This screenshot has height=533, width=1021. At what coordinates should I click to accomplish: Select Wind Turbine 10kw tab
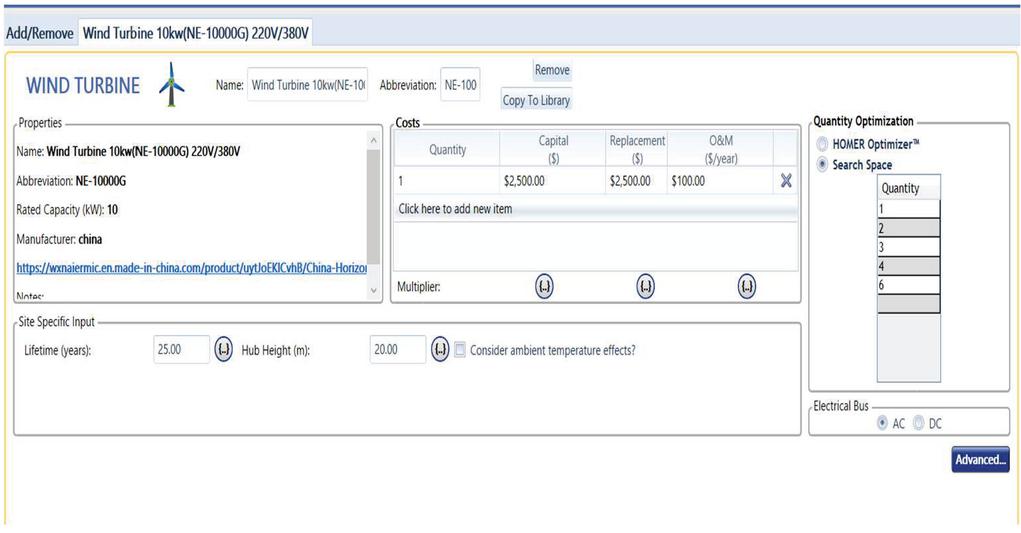point(196,33)
